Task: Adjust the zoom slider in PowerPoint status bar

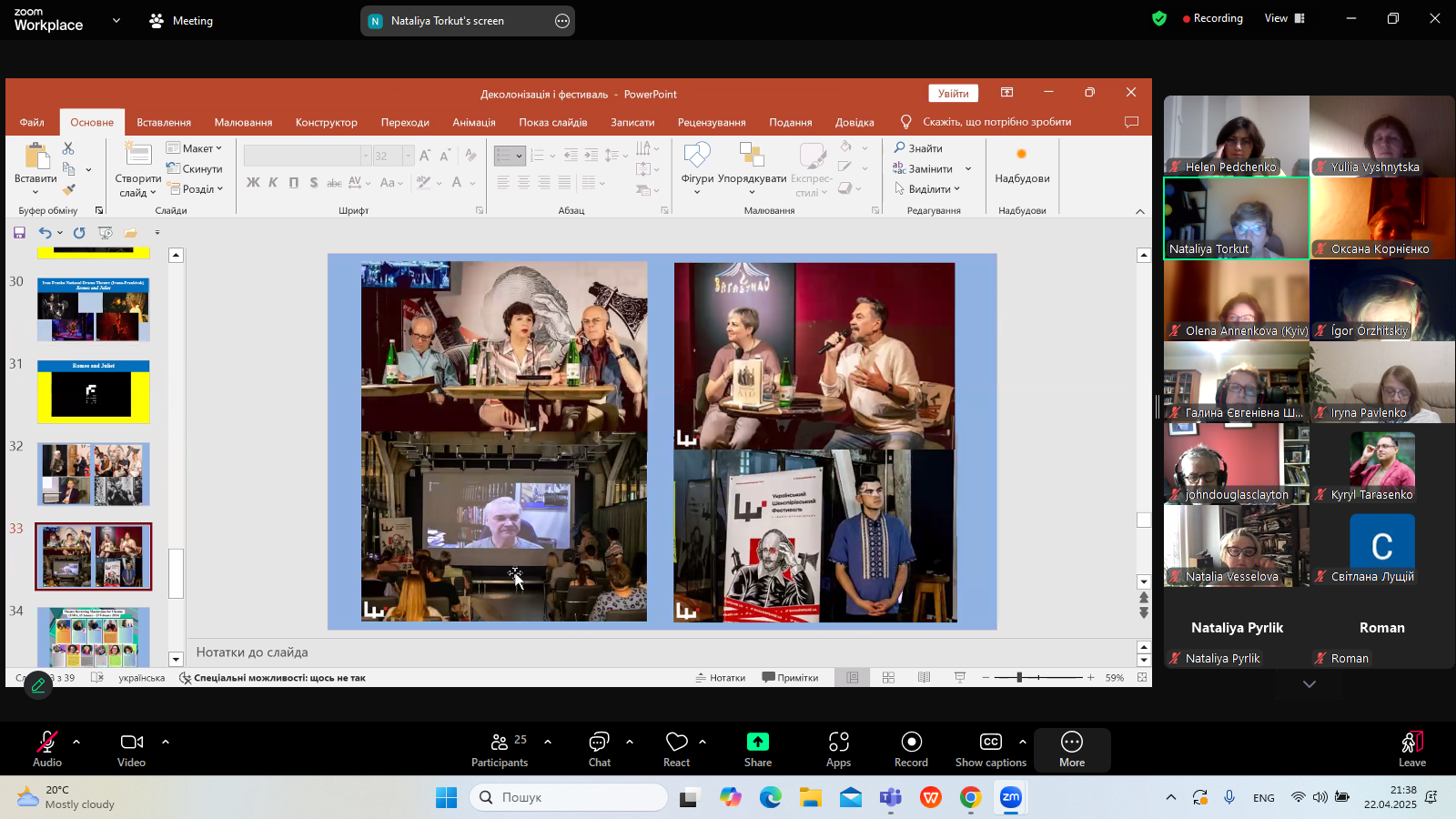Action: 1019,678
